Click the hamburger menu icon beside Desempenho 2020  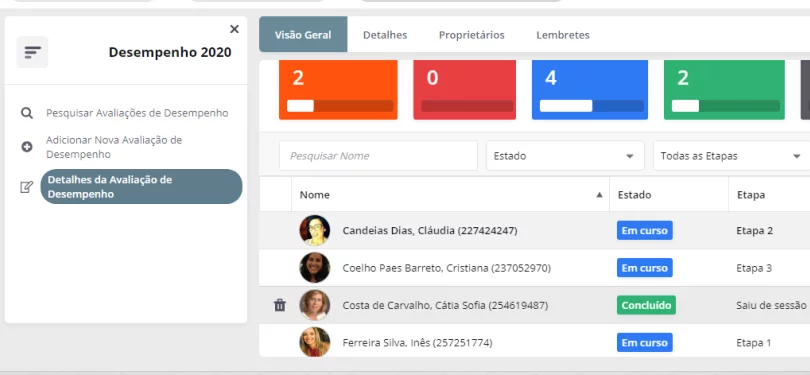click(33, 52)
